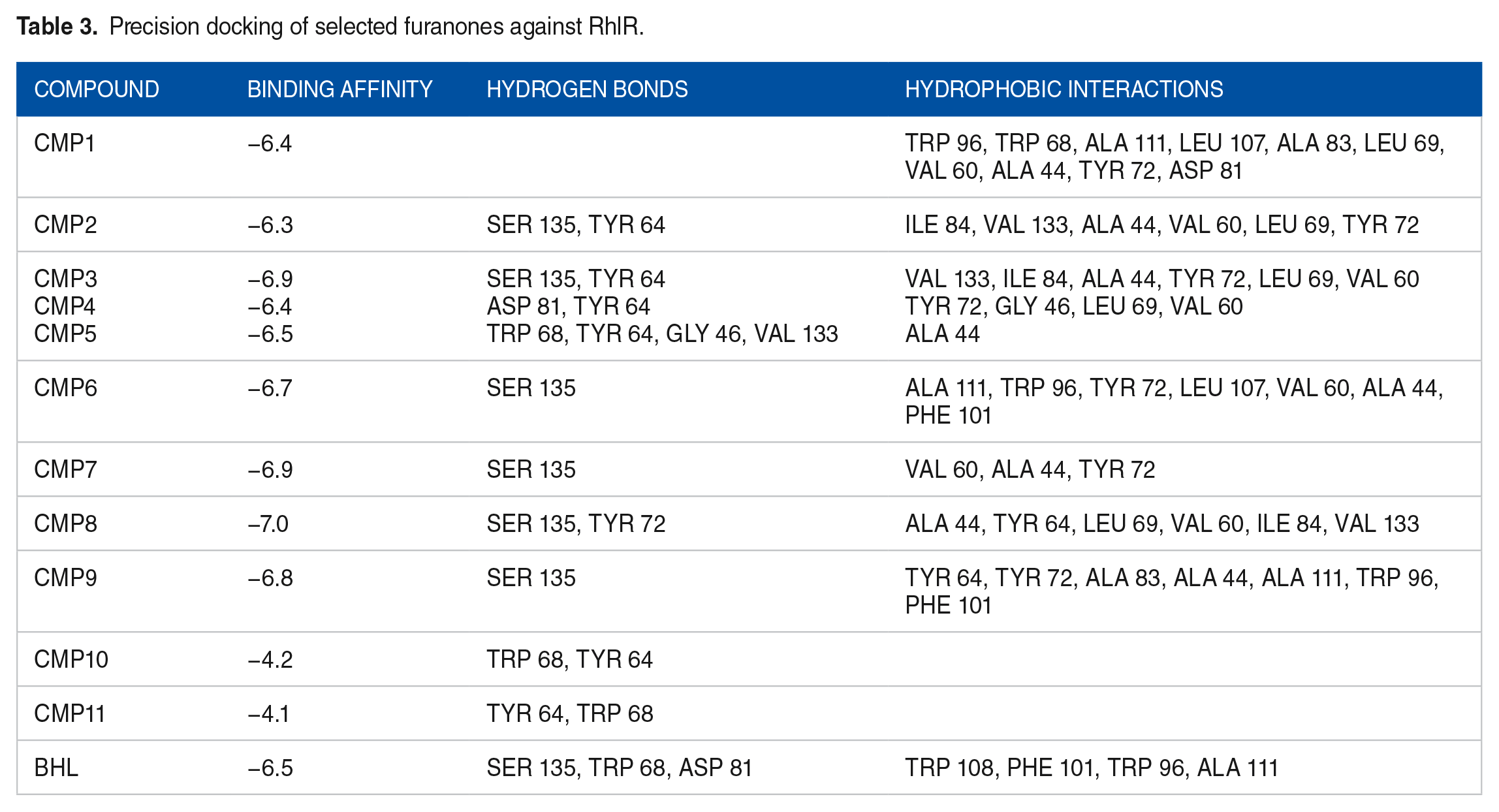1499x812 pixels.
Task: Click BHL hydrophobic TRP 108 entry
Action: (x=952, y=768)
